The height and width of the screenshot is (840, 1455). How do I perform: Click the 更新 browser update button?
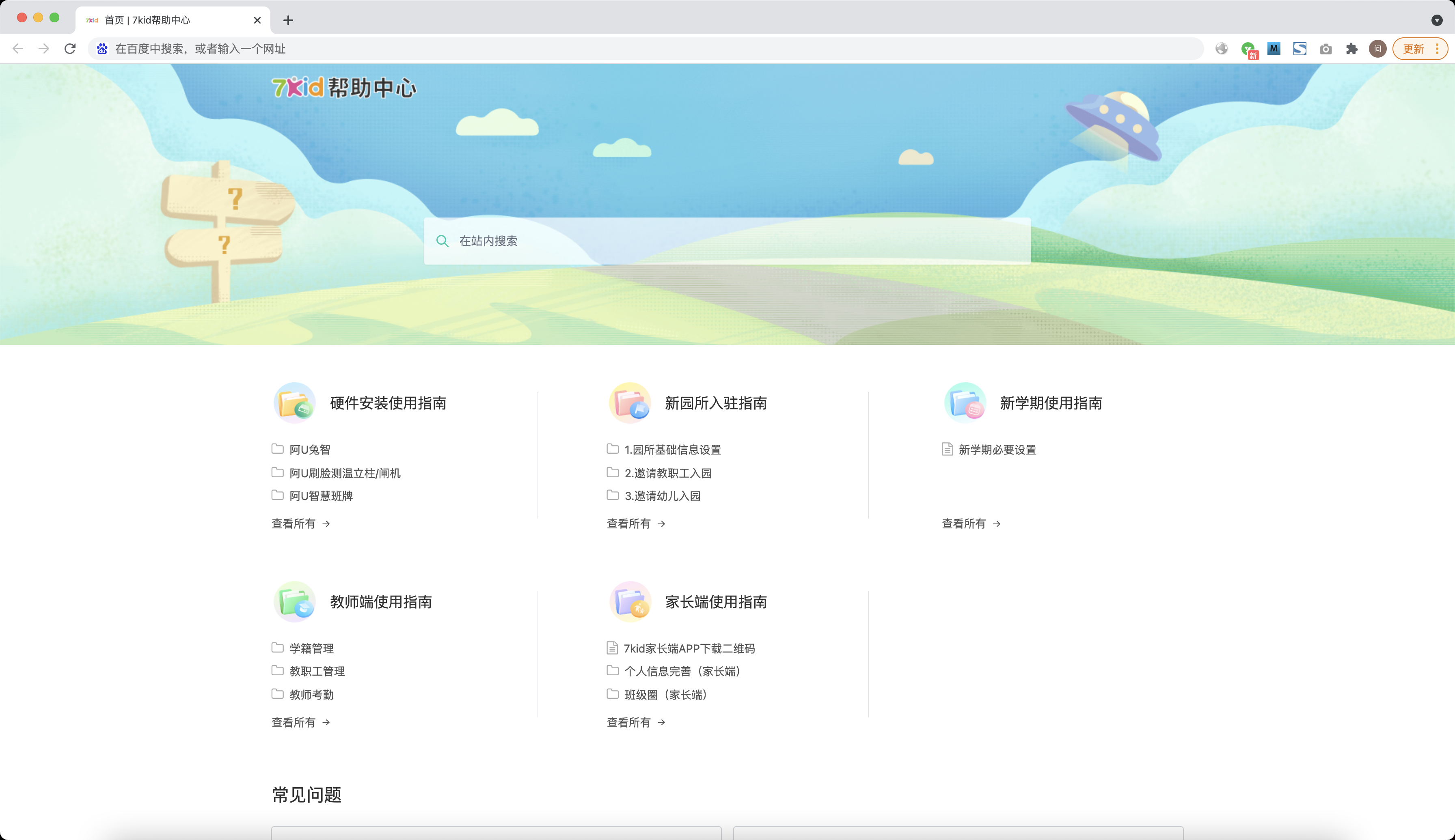coord(1420,48)
